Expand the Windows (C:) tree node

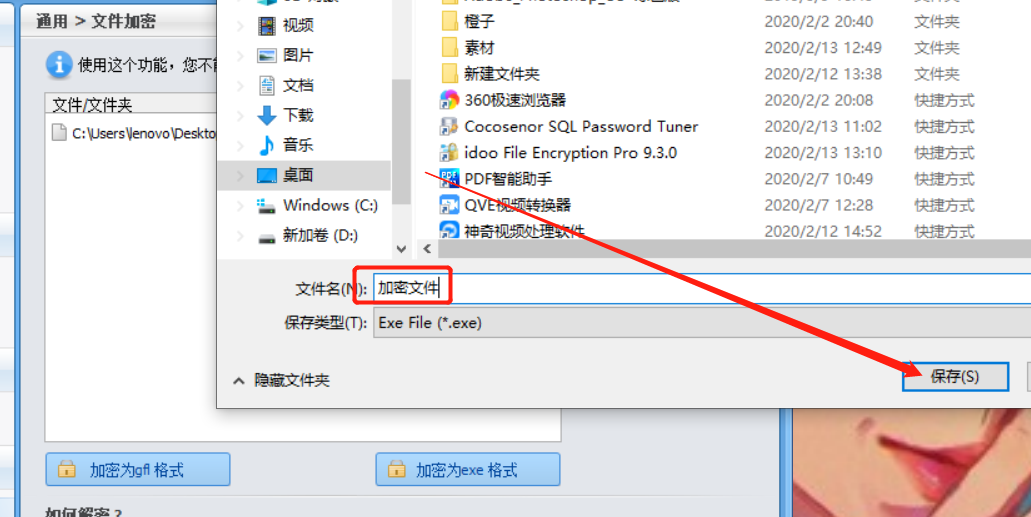[240, 205]
